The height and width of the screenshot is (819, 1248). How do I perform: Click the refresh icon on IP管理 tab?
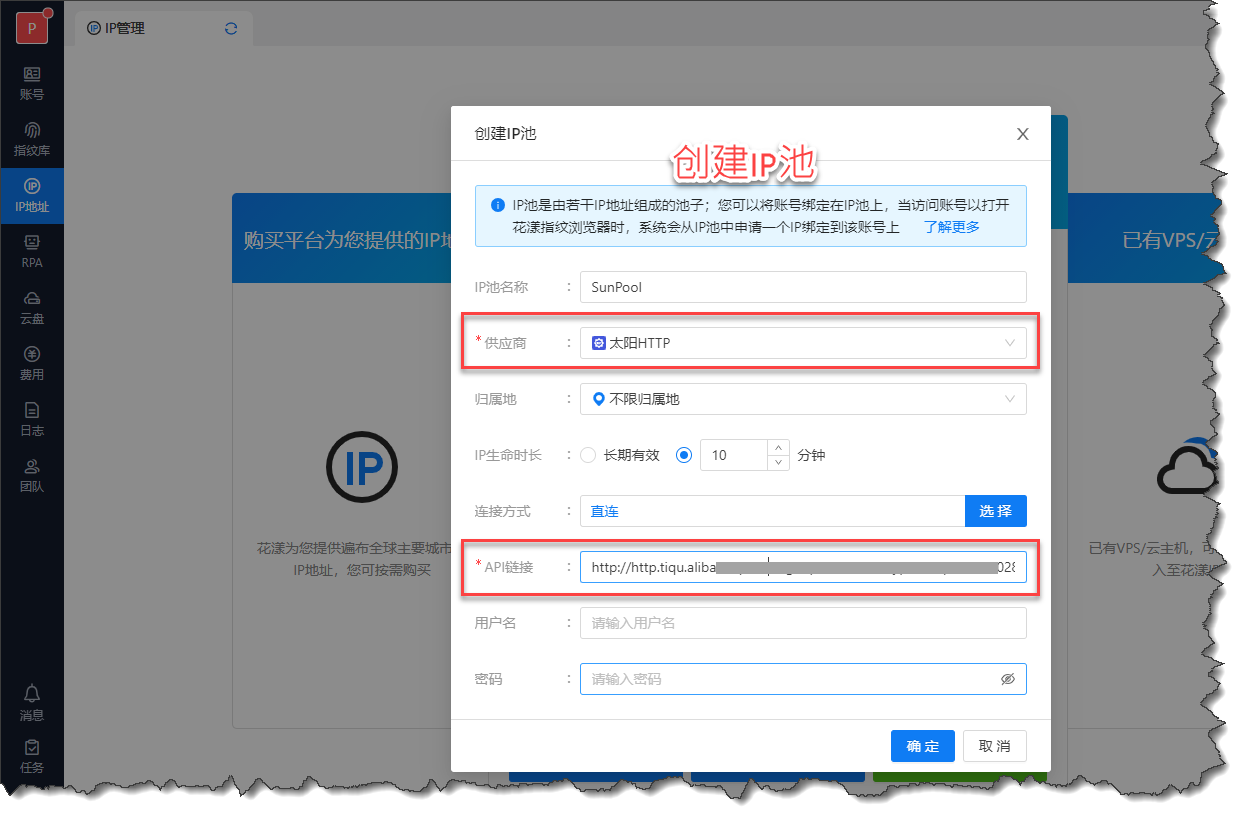[231, 28]
